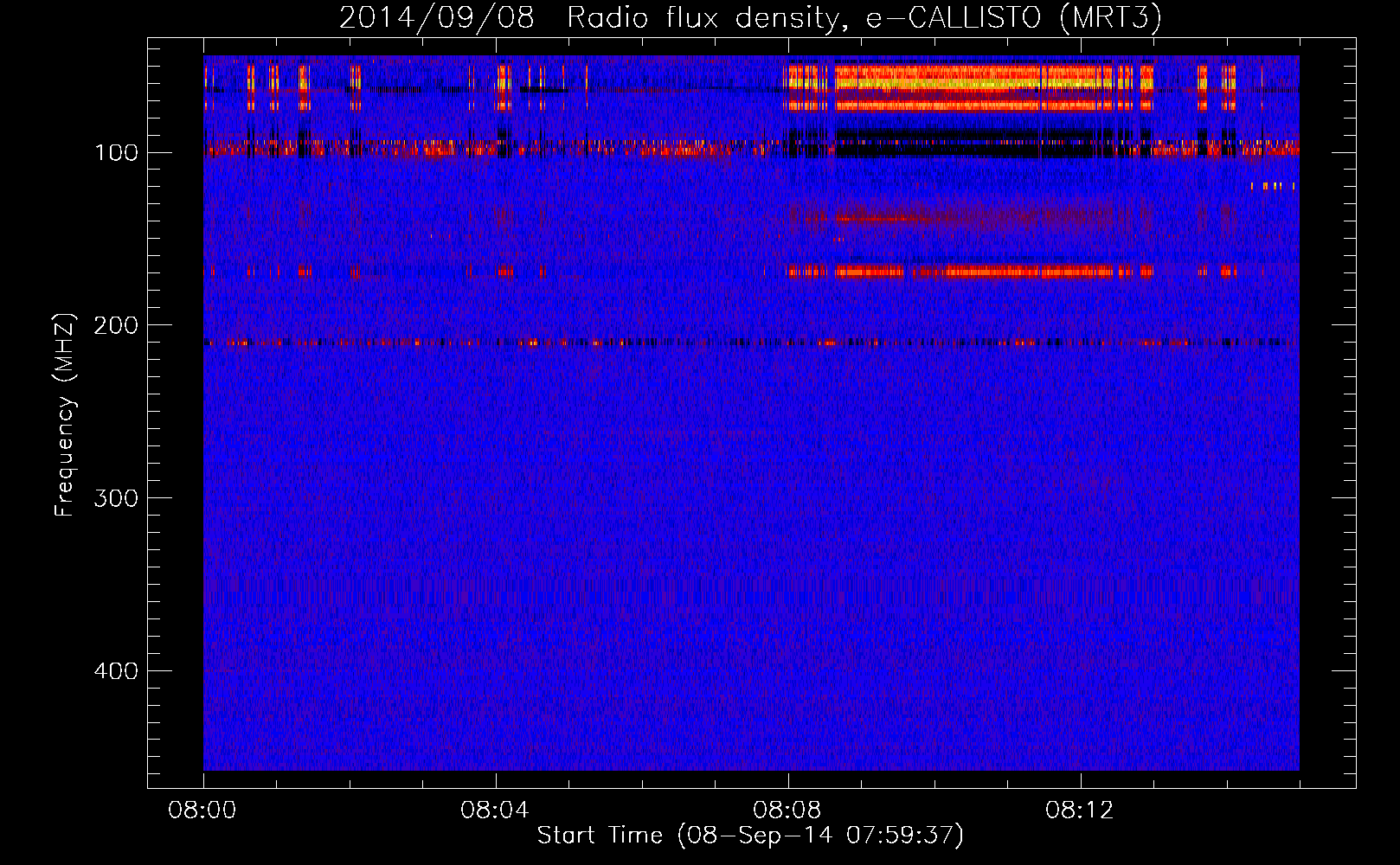
Task: Click the 300 frequency tick label
Action: click(x=116, y=498)
